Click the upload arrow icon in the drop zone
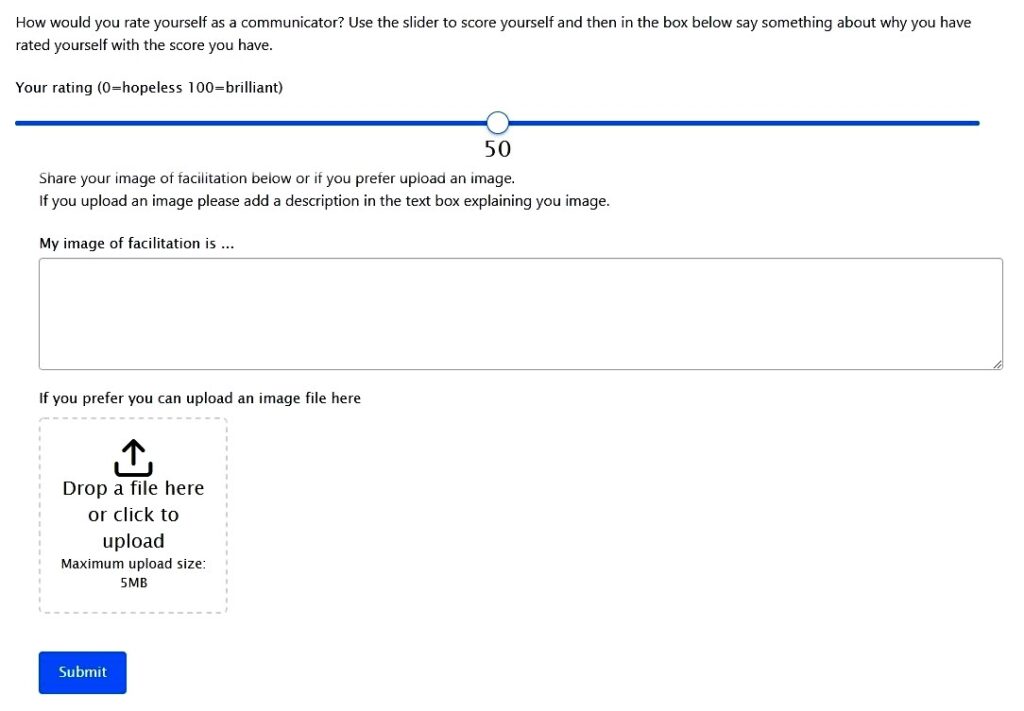Screen dimensions: 1024x711 [133, 457]
